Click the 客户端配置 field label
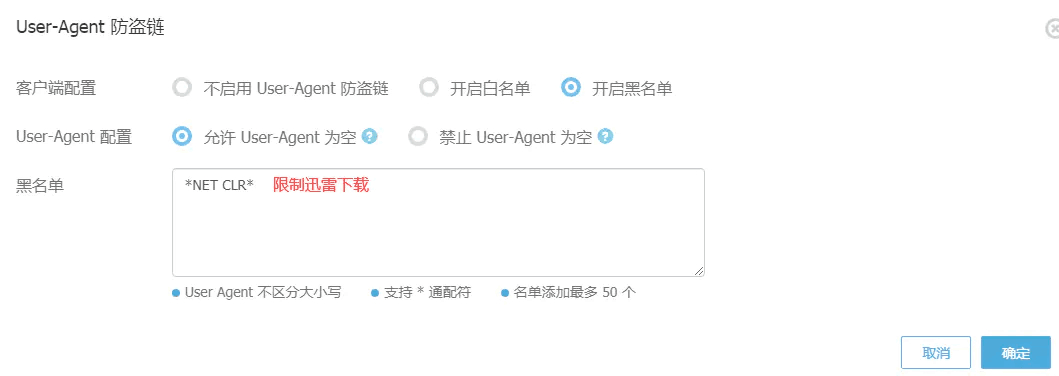1059x376 pixels. click(x=55, y=88)
